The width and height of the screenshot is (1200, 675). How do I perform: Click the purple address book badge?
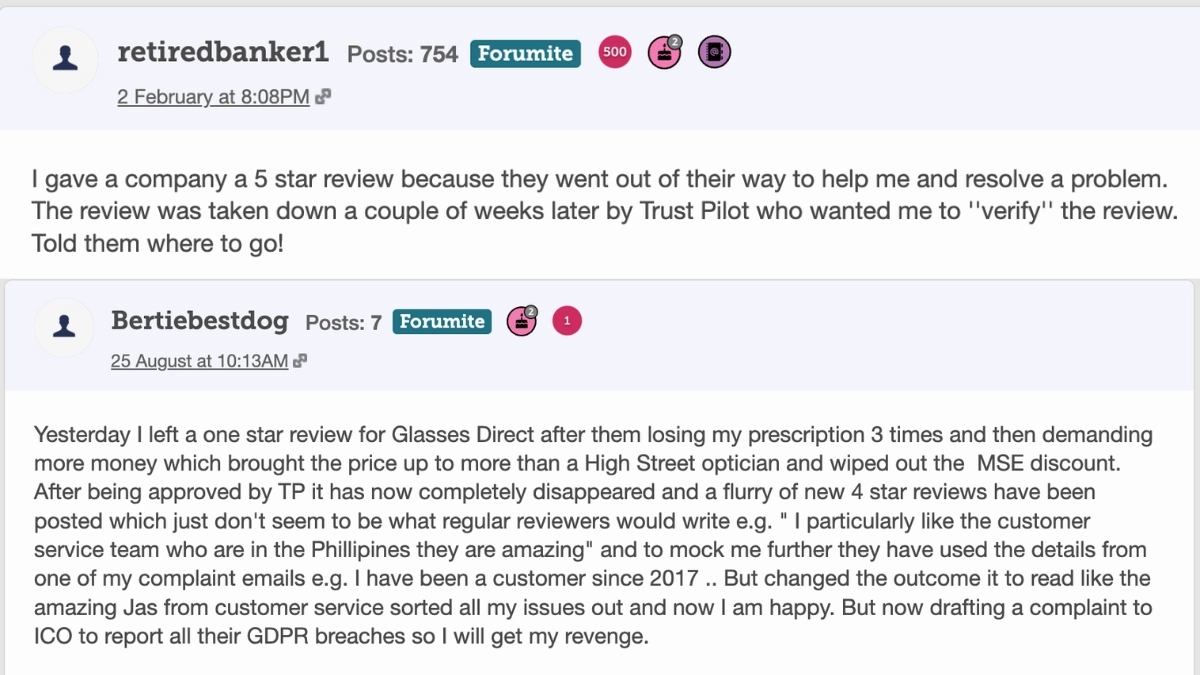[x=714, y=53]
